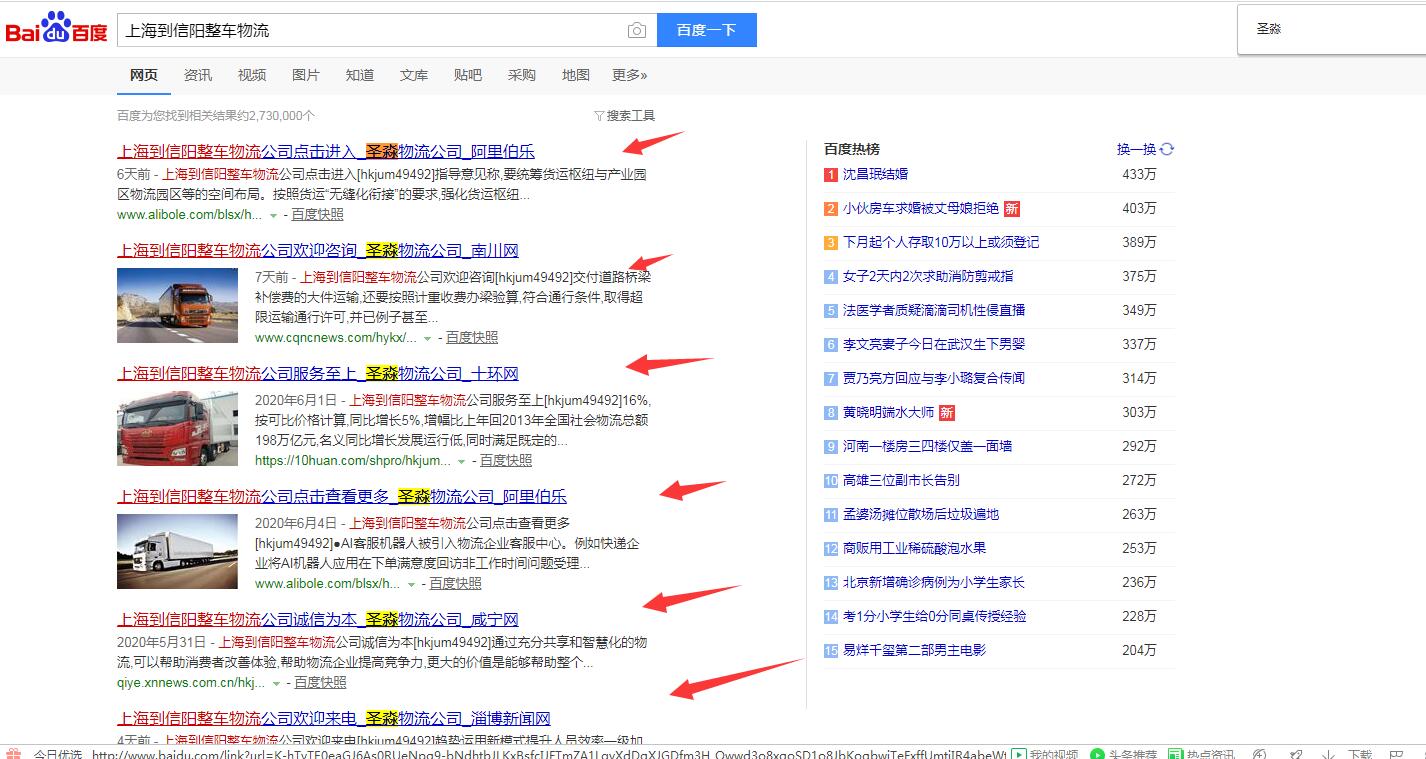Open result 上海到信阳整车物流公司服务至上 十环网

318,374
